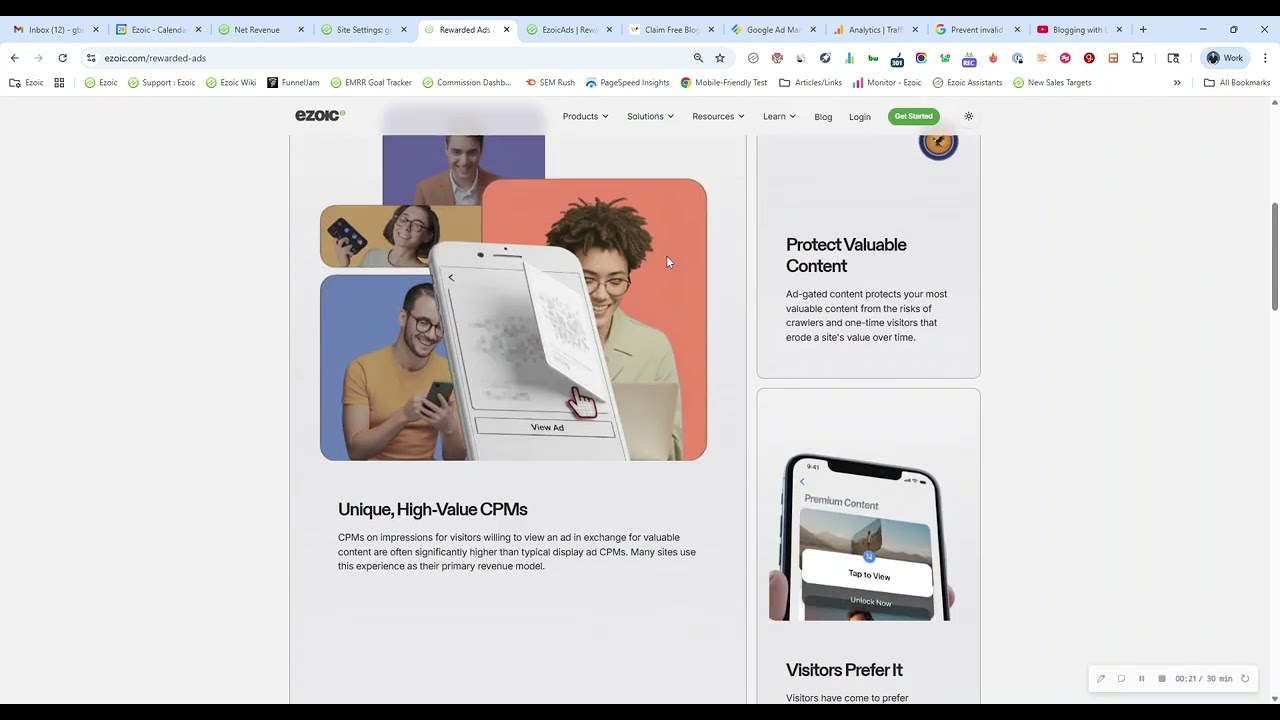Open site information icon in address bar
The width and height of the screenshot is (1280, 720).
(91, 58)
